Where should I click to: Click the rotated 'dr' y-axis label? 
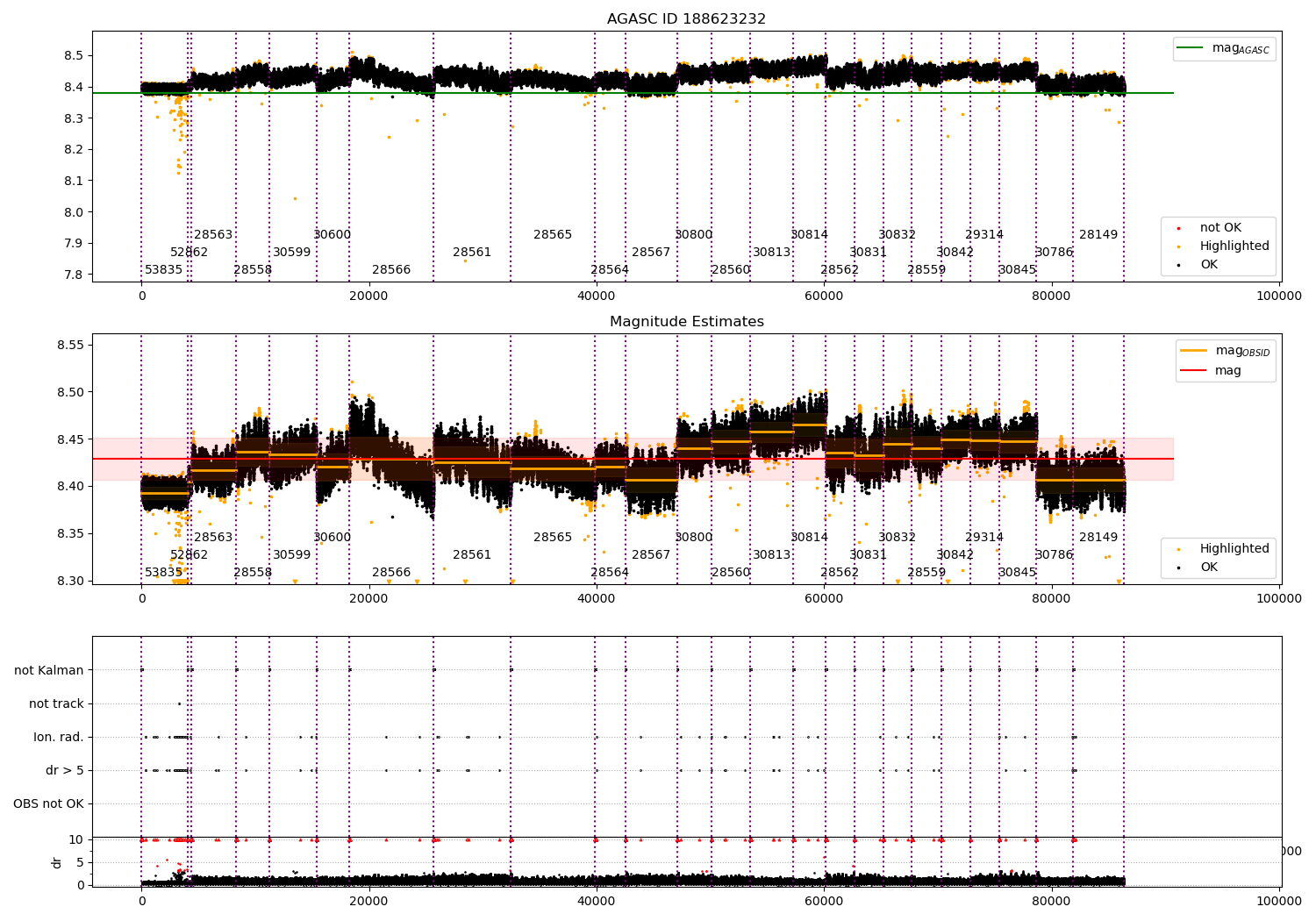point(57,862)
